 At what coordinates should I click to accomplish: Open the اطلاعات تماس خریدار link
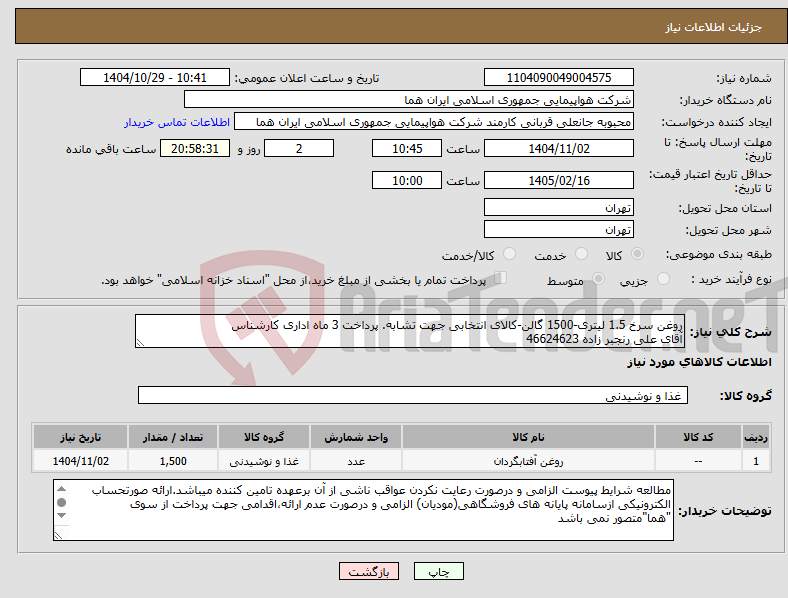tap(177, 122)
